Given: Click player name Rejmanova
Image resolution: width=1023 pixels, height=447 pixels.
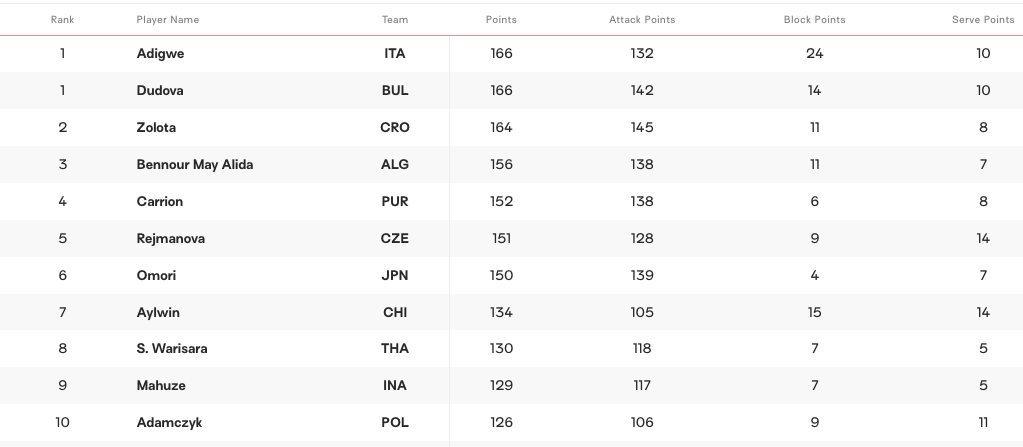Looking at the screenshot, I should [x=168, y=239].
